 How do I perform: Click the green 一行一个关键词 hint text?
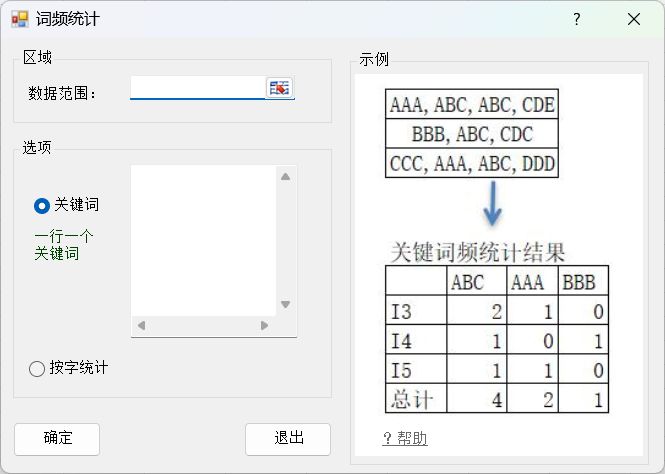tap(64, 245)
